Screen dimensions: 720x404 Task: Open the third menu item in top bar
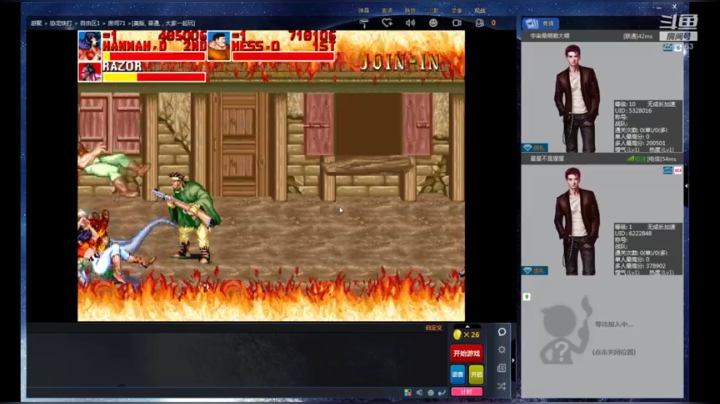[x=410, y=10]
